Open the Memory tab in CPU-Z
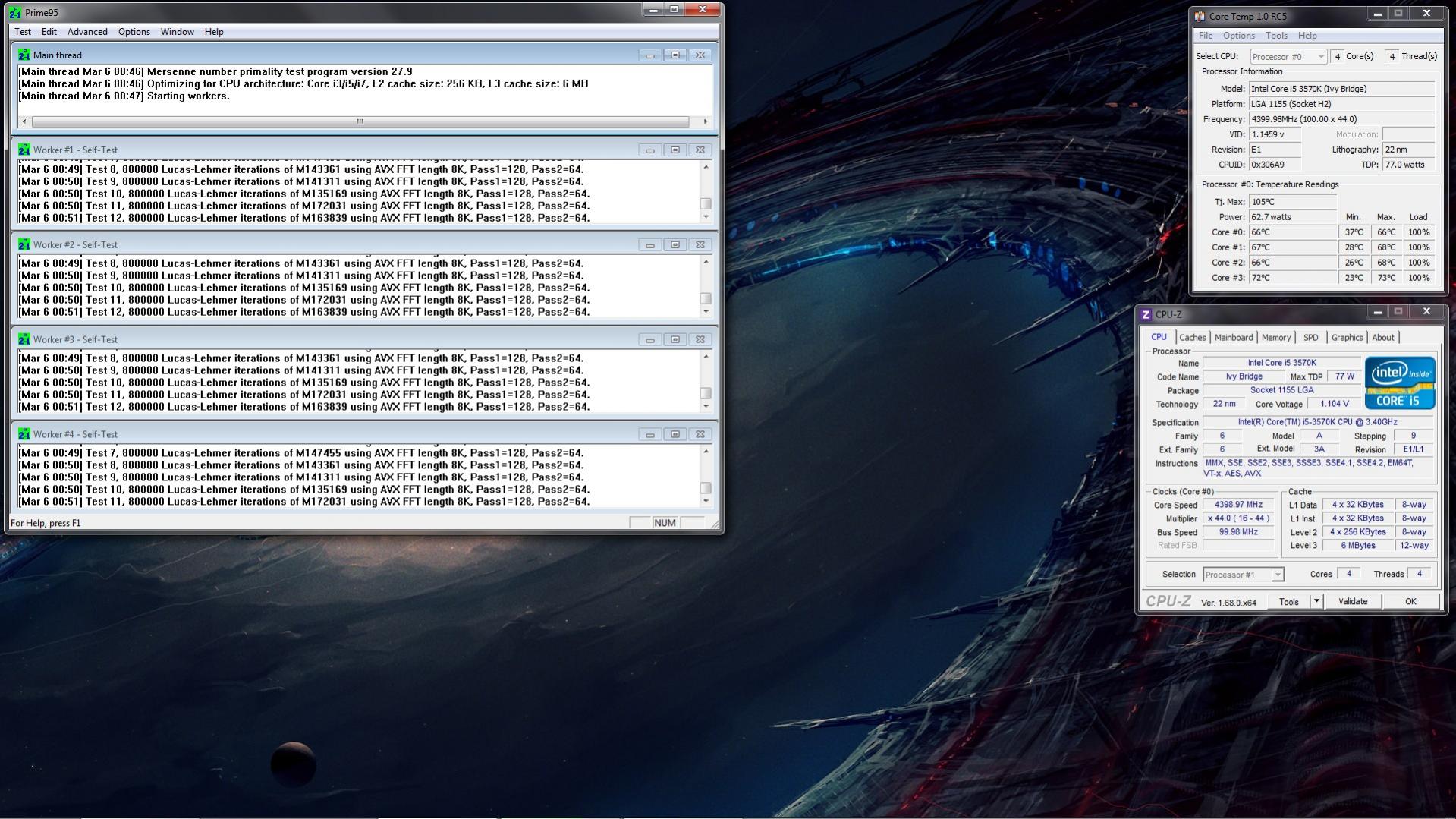This screenshot has height=819, width=1456. 1275,338
